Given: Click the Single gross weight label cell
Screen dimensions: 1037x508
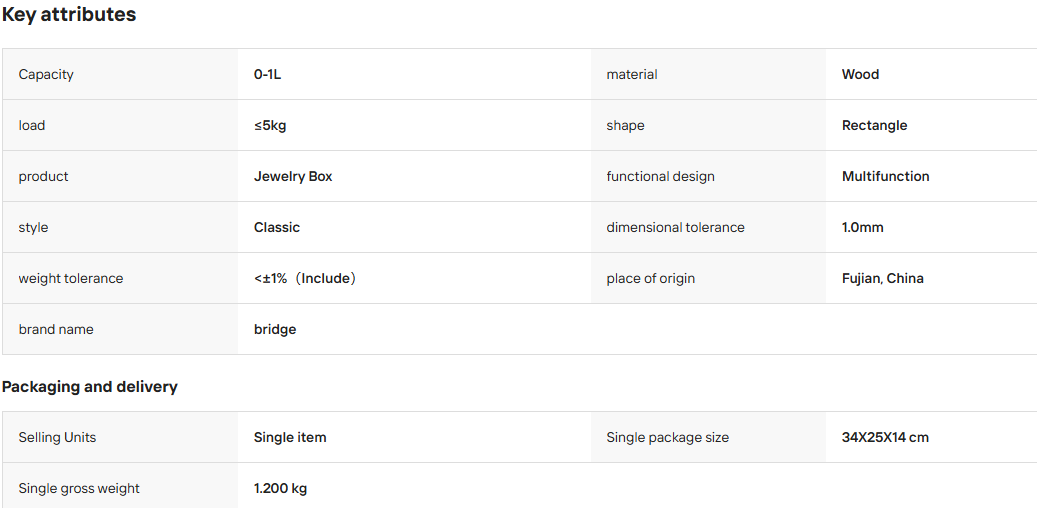Looking at the screenshot, I should [x=120, y=488].
